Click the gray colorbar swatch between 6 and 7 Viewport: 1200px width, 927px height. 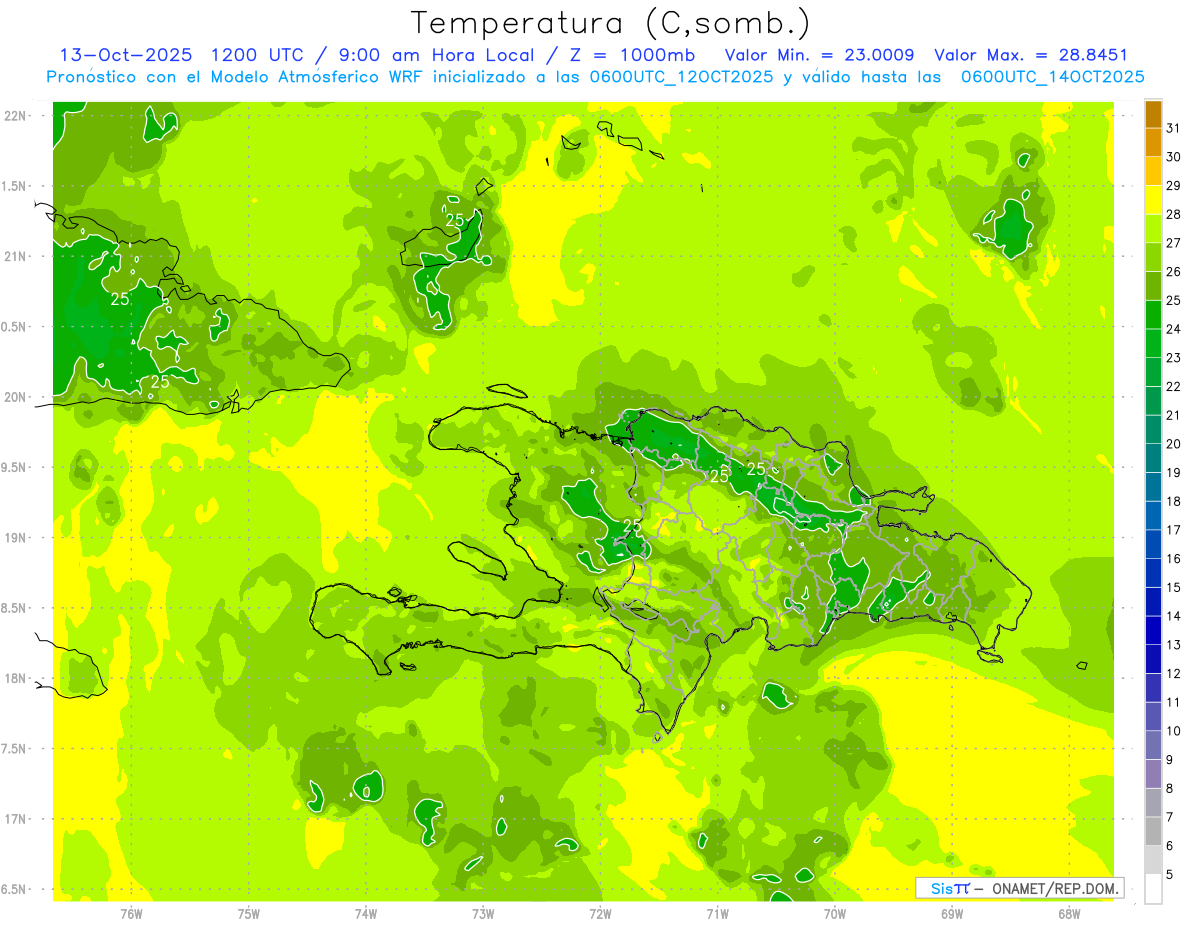click(1153, 832)
